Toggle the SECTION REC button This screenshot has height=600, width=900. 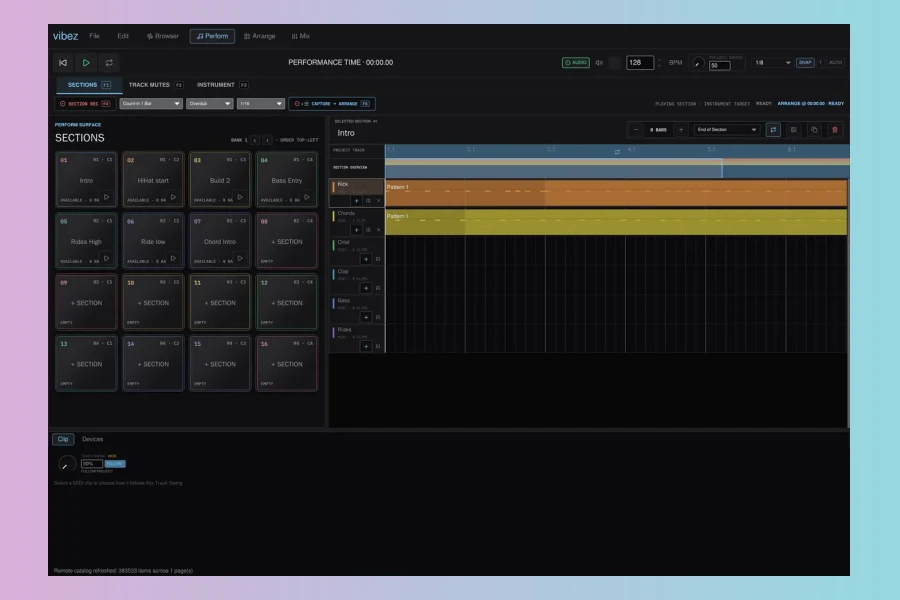84,104
